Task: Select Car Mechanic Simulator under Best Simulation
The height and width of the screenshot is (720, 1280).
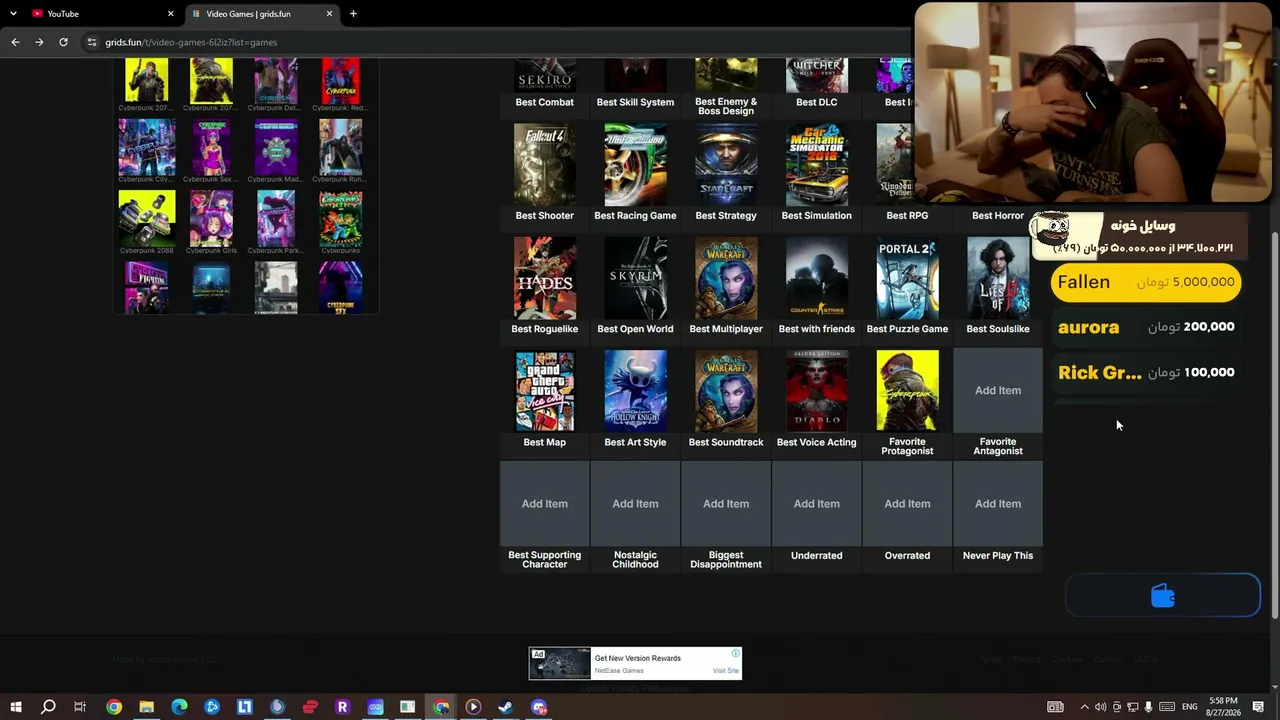Action: point(816,165)
